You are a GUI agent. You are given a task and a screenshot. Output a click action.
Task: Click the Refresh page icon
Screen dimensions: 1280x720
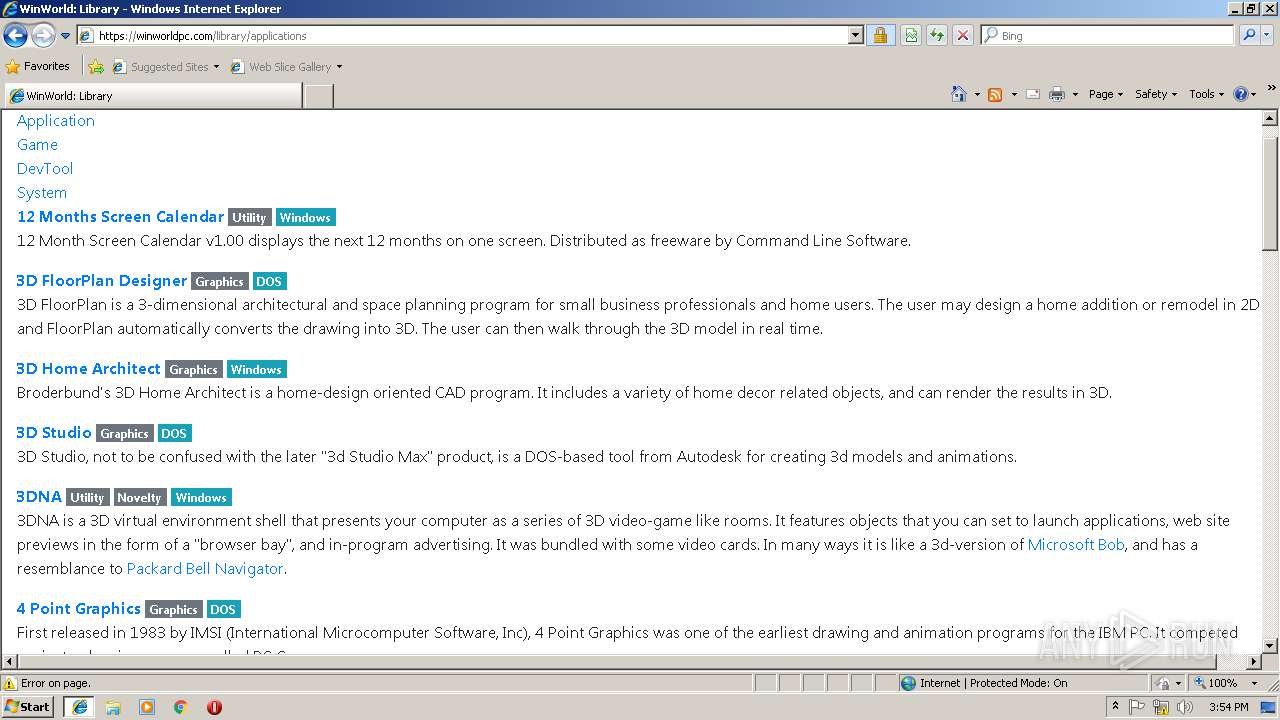(x=937, y=36)
